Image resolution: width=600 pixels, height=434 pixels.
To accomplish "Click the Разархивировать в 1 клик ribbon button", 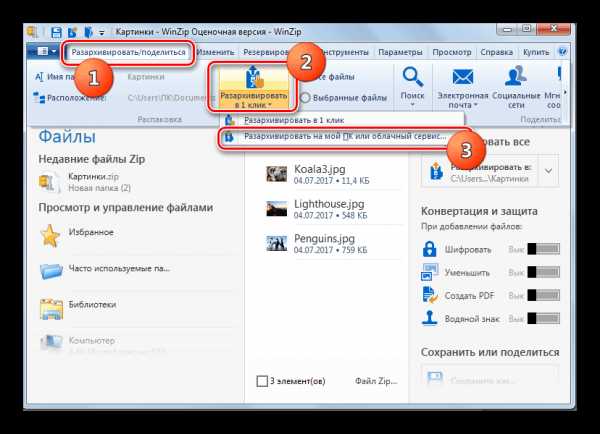I will click(253, 86).
